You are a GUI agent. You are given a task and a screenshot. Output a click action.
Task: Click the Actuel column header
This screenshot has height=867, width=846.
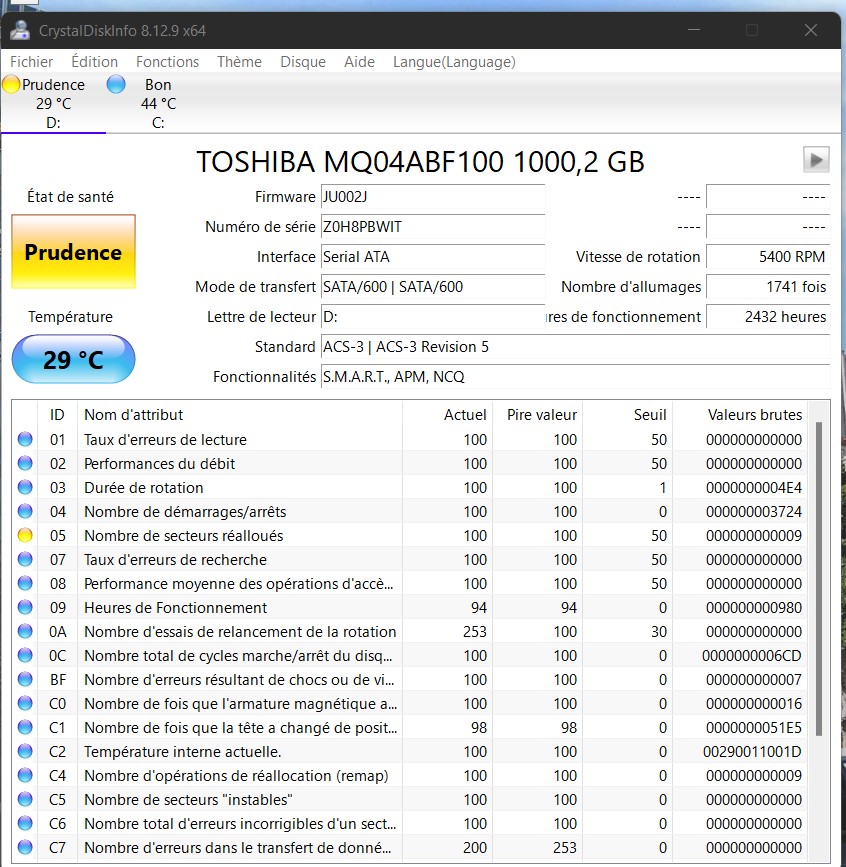pos(447,415)
